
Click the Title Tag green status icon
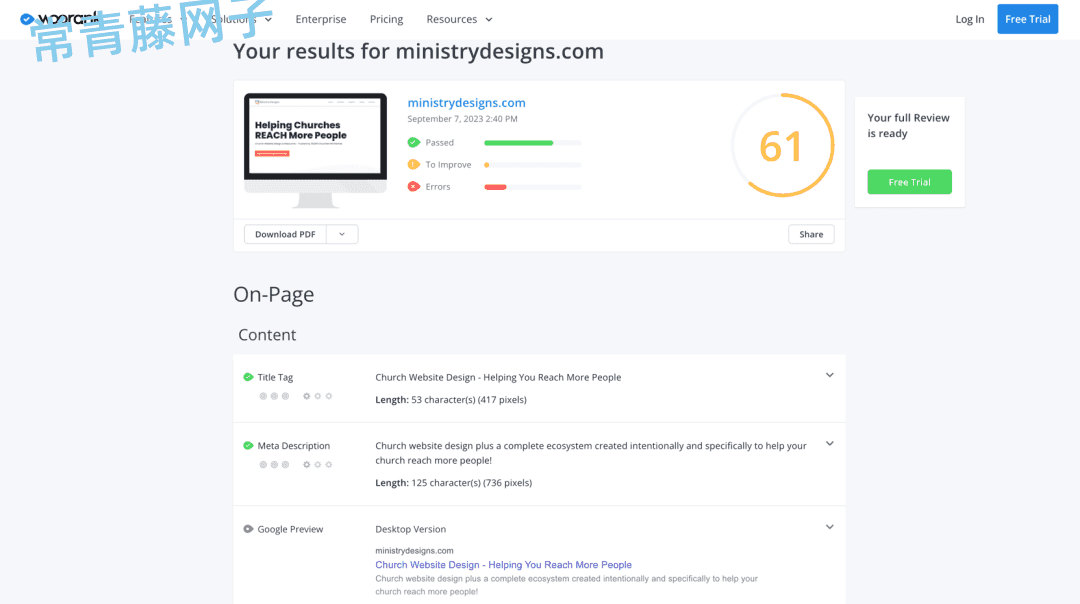tap(248, 377)
